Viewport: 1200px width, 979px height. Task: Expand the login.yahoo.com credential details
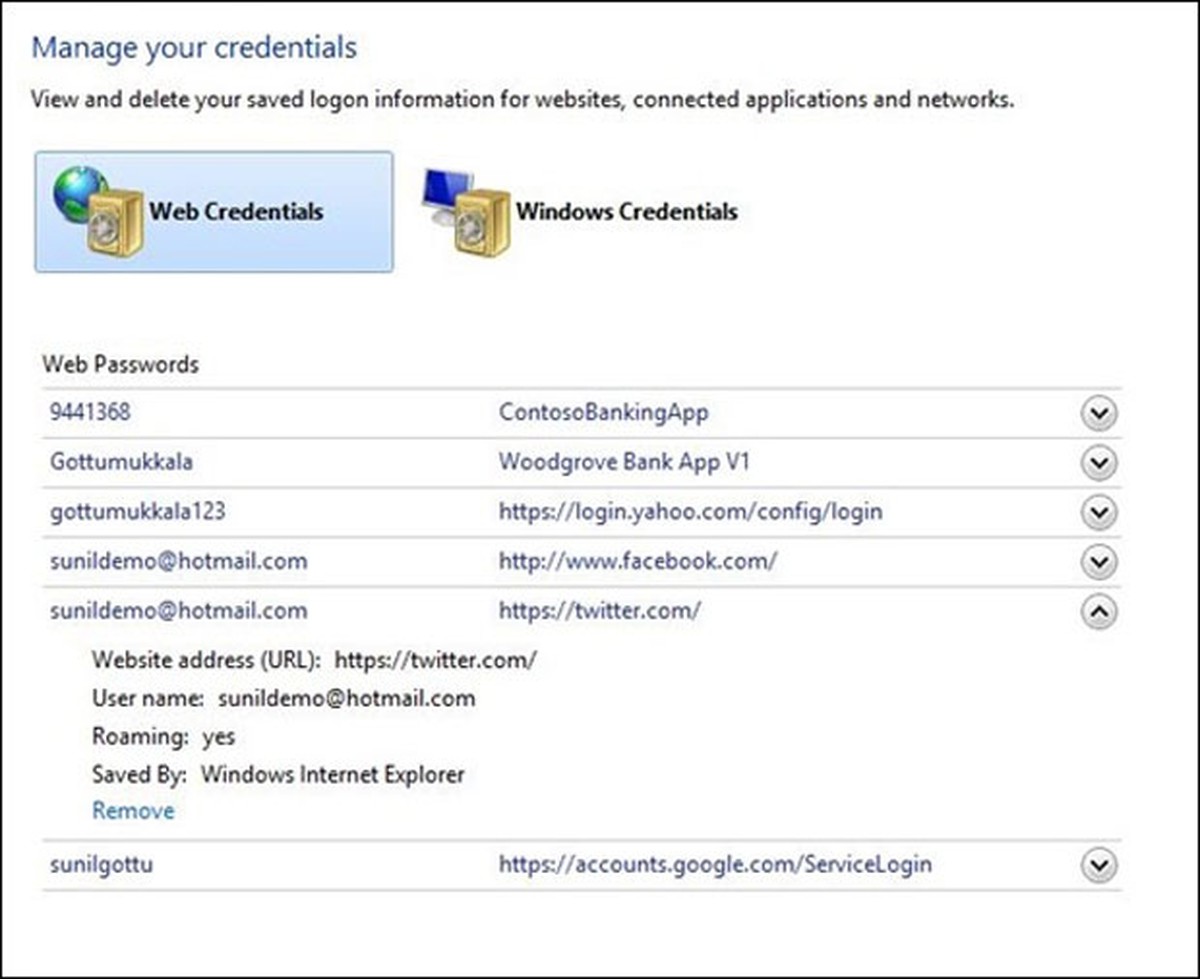pos(1099,513)
